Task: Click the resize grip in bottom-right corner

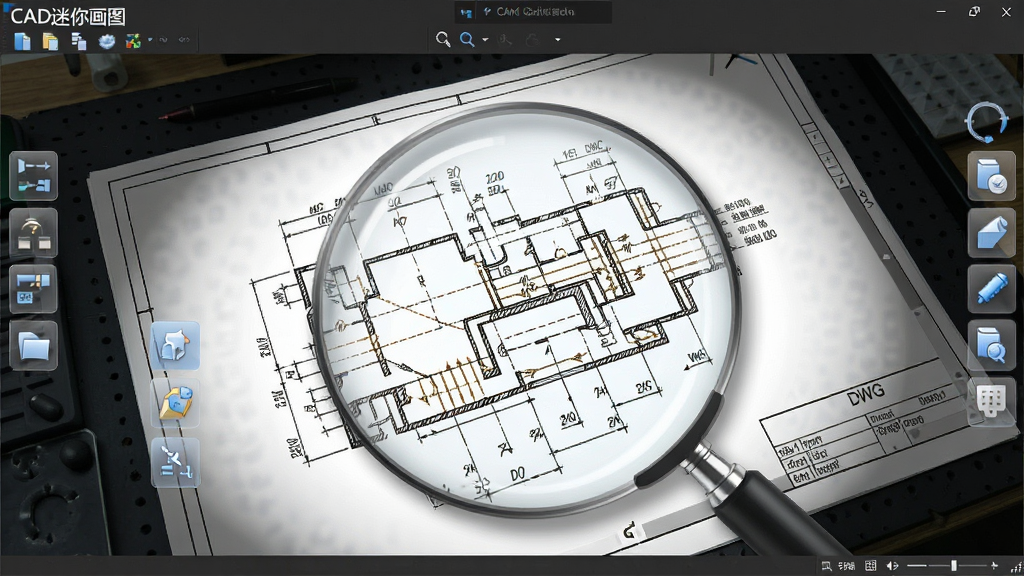Action: (x=1016, y=568)
